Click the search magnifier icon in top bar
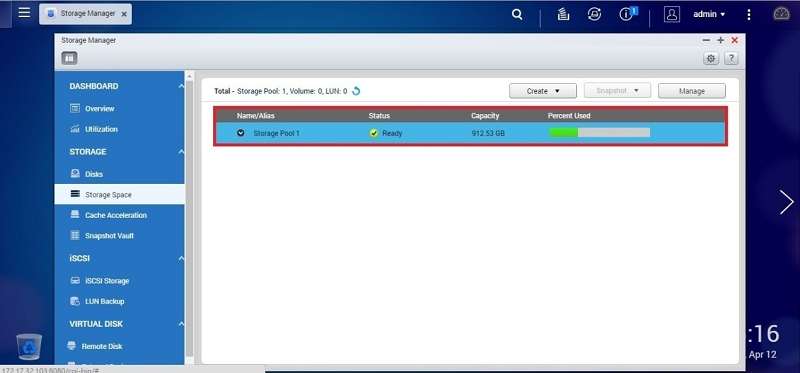 point(517,14)
